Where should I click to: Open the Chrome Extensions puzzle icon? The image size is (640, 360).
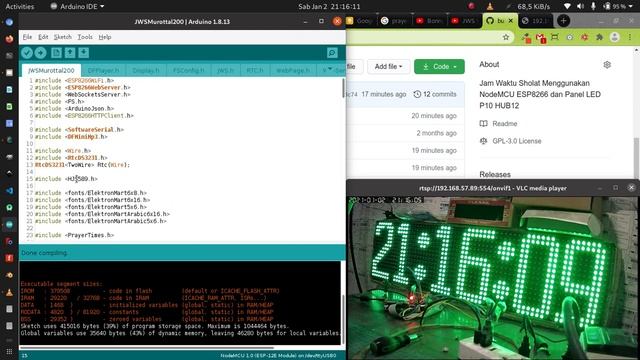pos(599,37)
